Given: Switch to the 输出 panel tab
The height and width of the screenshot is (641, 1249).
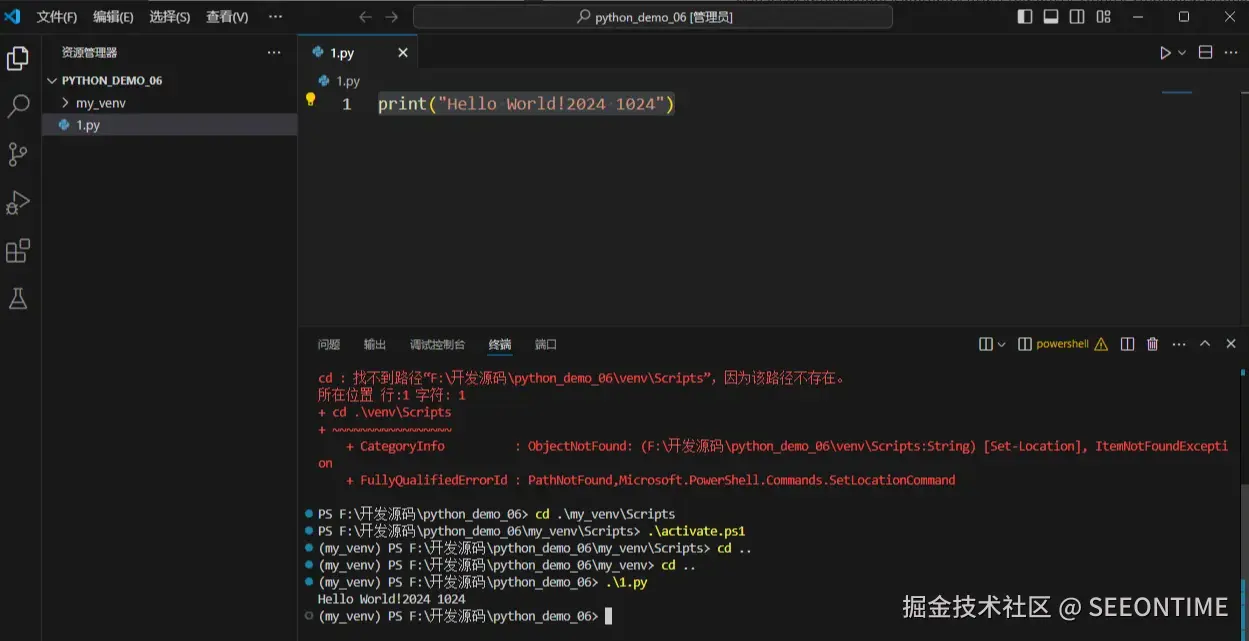Looking at the screenshot, I should (x=375, y=344).
